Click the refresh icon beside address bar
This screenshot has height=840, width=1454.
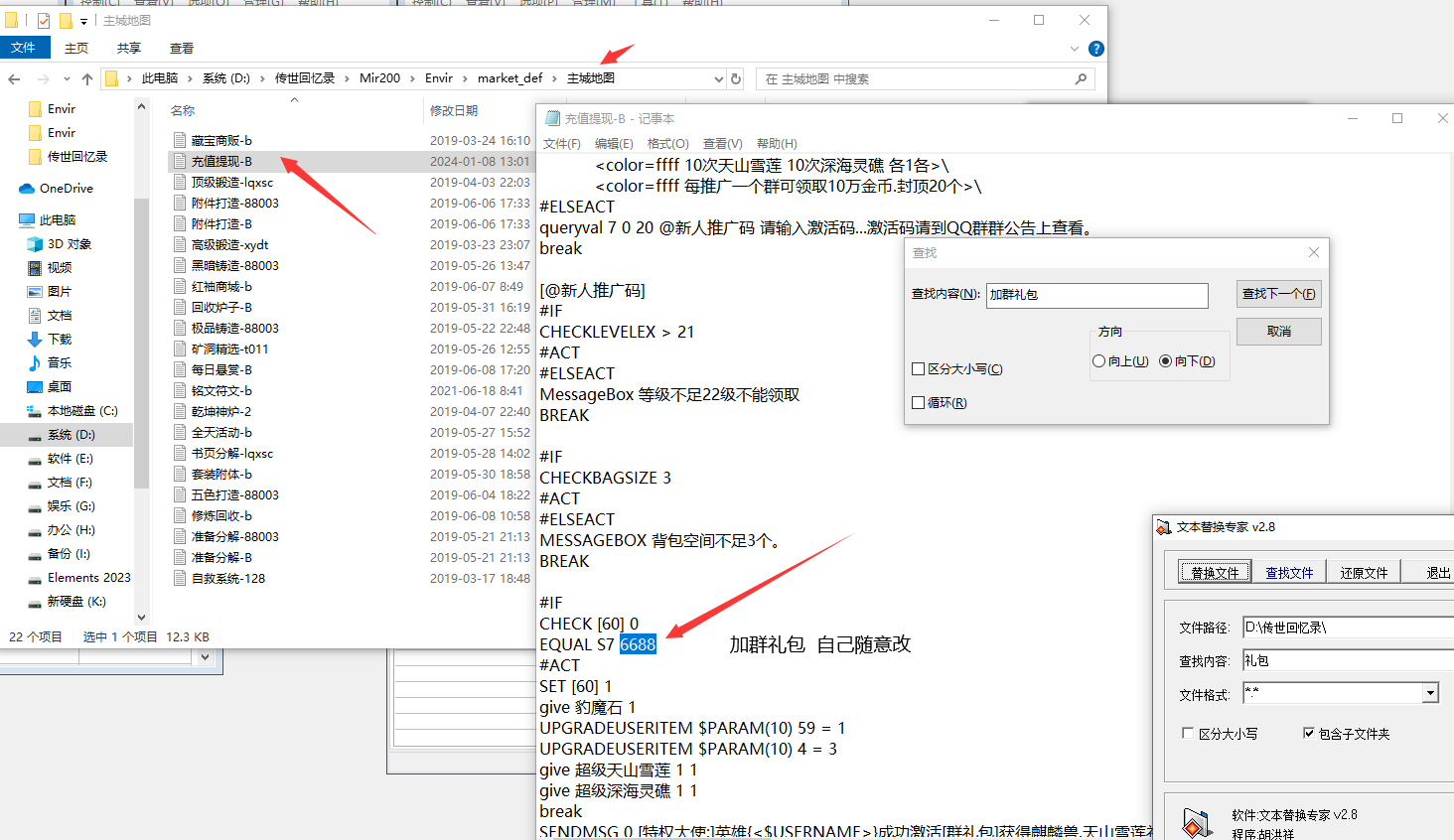tap(736, 79)
